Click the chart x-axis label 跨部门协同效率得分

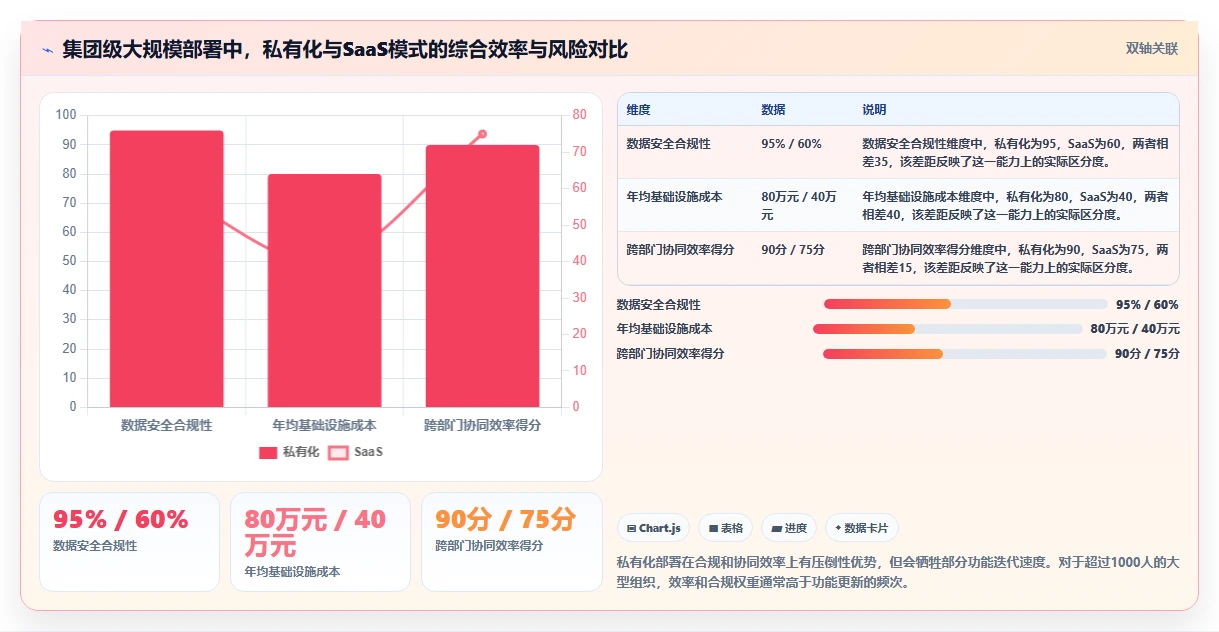[482, 425]
